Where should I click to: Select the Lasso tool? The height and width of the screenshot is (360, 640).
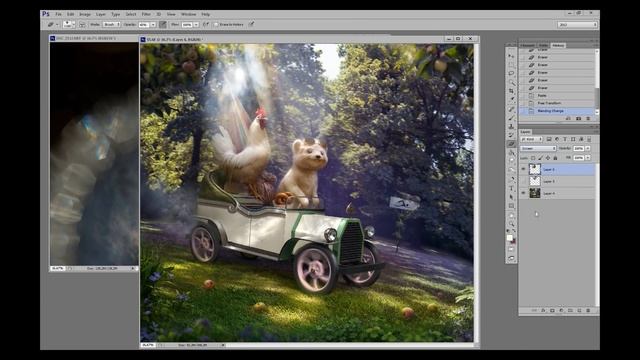pyautogui.click(x=511, y=73)
